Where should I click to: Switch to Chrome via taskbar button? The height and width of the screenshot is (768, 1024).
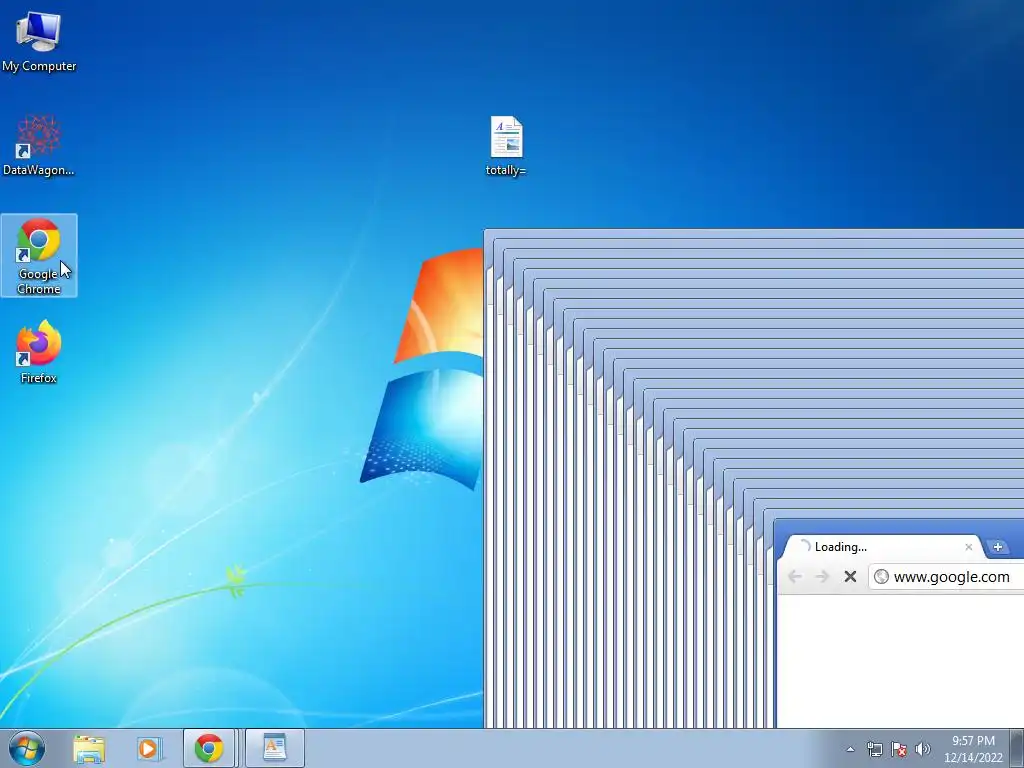pos(208,748)
